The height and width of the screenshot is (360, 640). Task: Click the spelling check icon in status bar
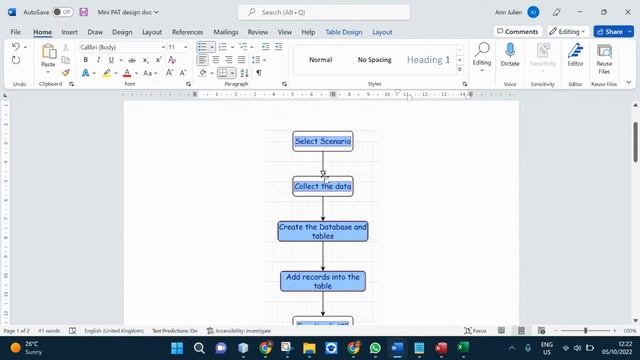(72, 331)
